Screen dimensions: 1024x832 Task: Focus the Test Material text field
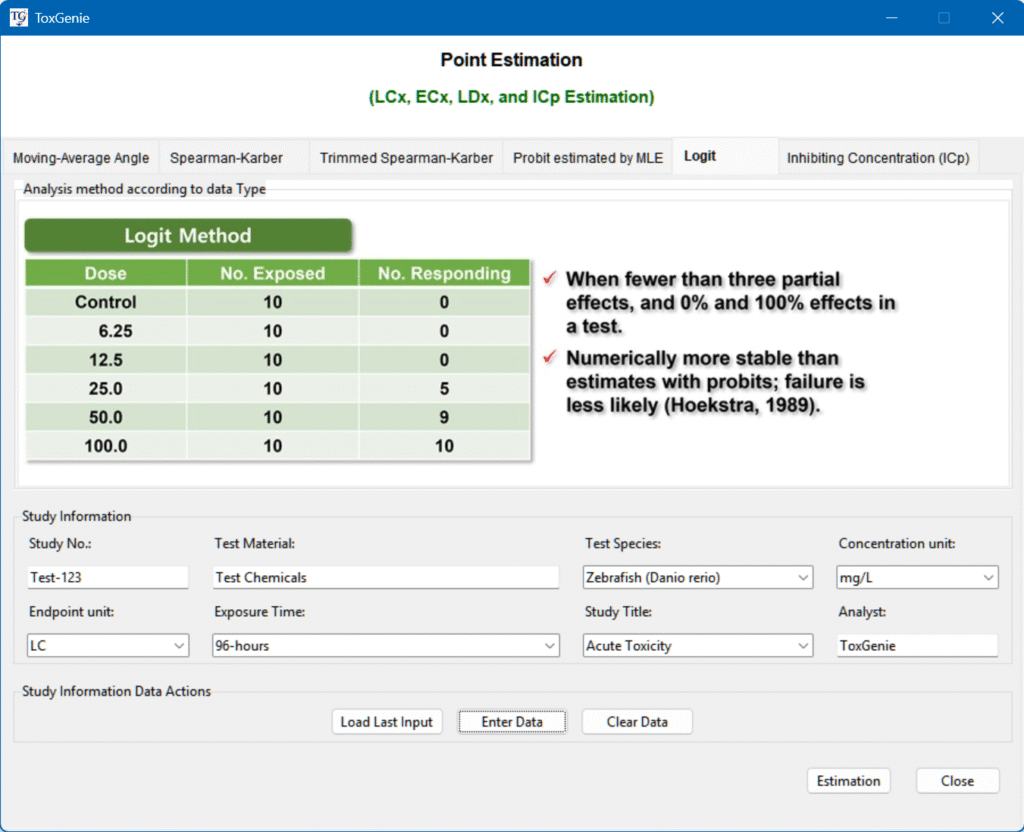[x=386, y=577]
